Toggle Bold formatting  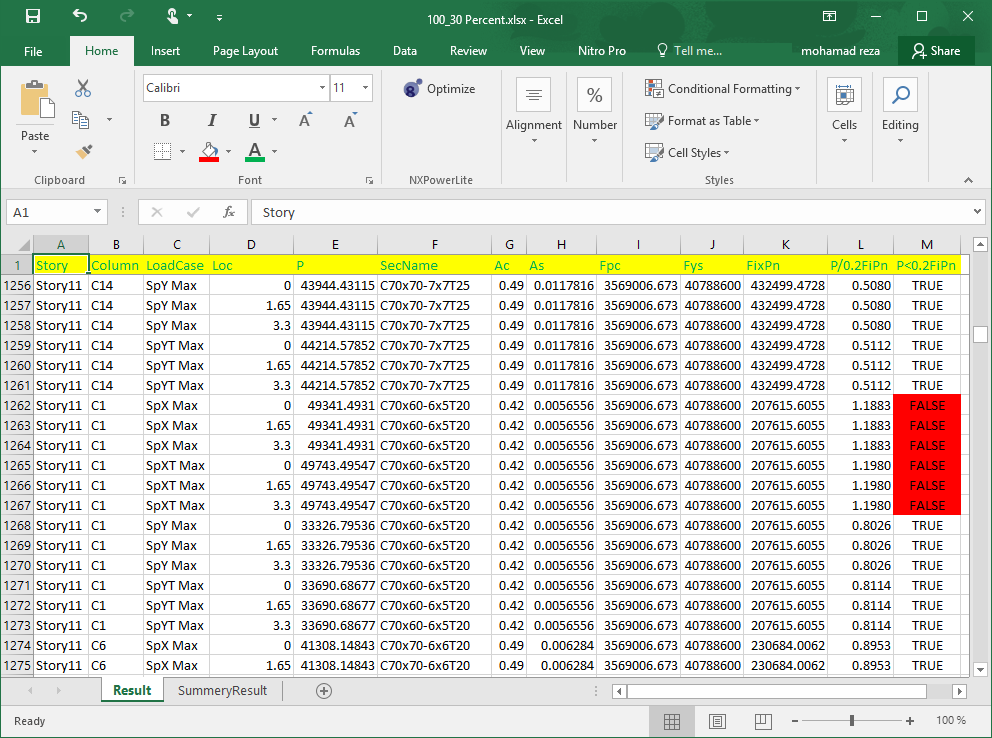(165, 121)
